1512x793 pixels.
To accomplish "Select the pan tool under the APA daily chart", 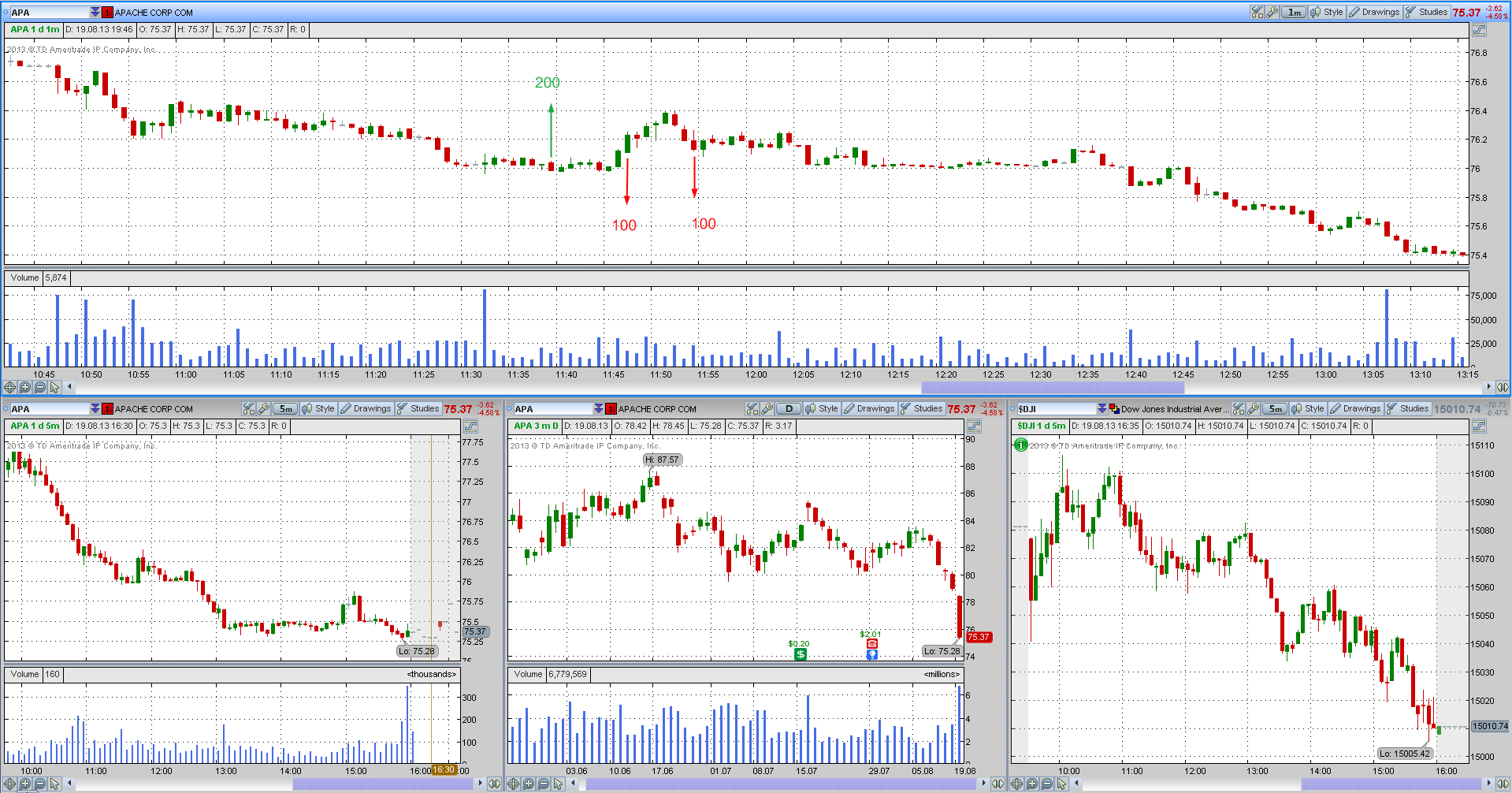I will click(513, 784).
